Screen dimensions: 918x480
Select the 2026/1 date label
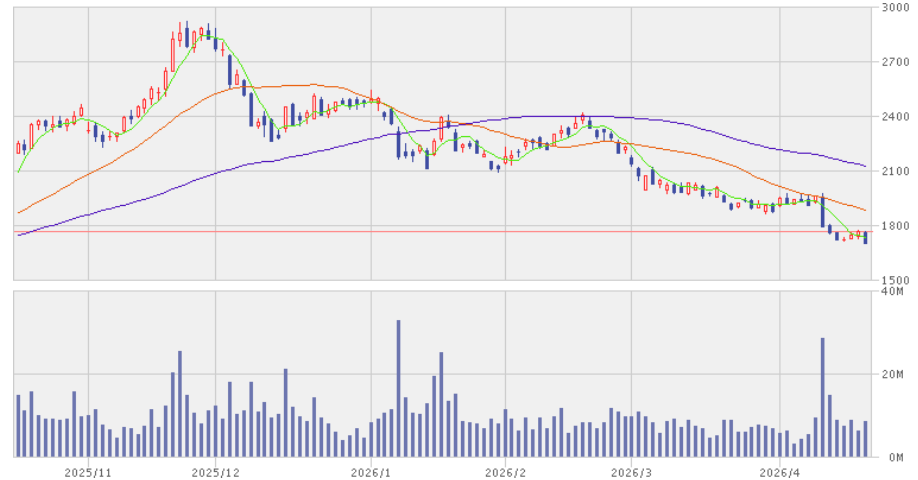click(x=370, y=470)
